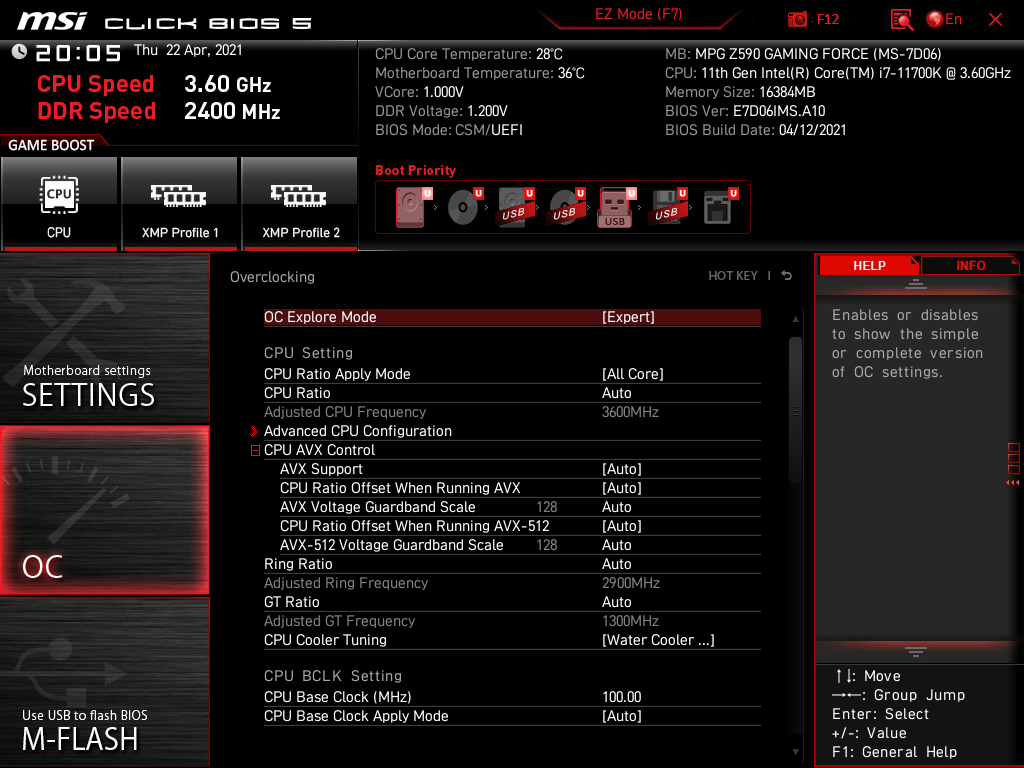Go back using the return arrow icon
Image resolution: width=1024 pixels, height=768 pixels.
point(787,276)
